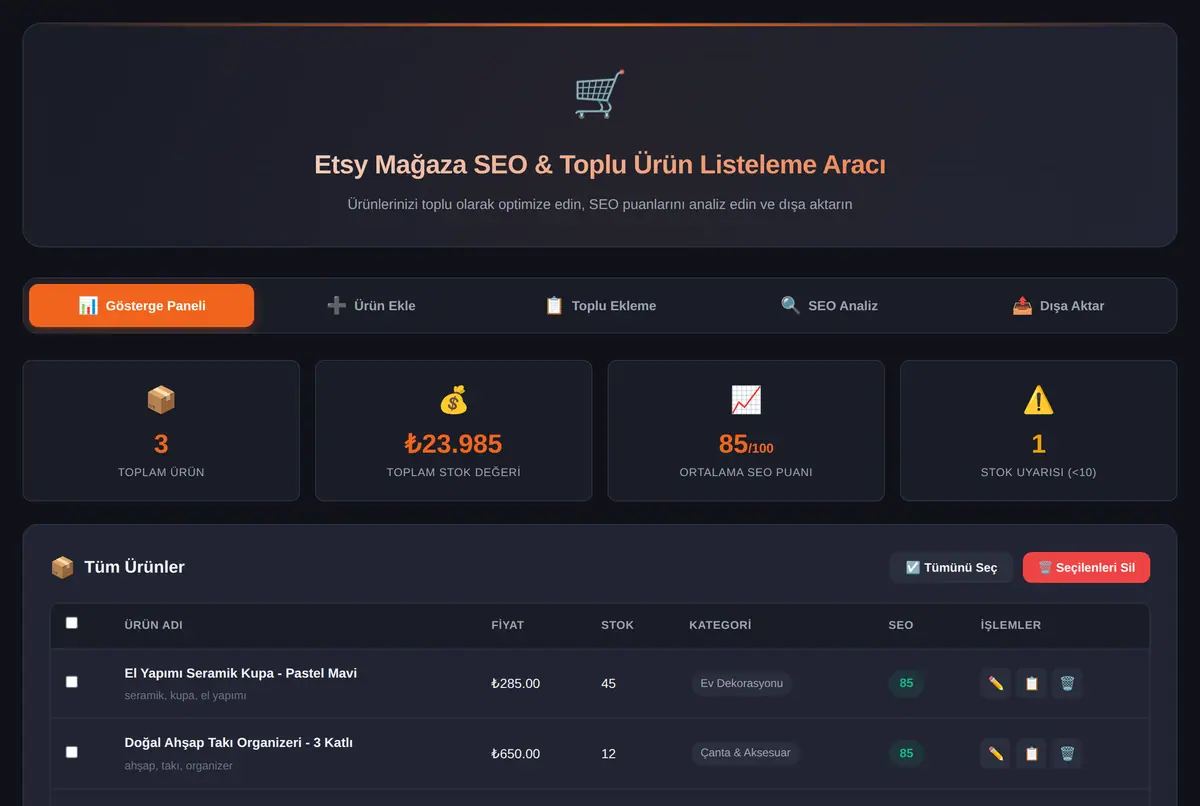Click the tags text 'seramik, kupa, el yapımı'
1200x806 pixels.
click(185, 695)
